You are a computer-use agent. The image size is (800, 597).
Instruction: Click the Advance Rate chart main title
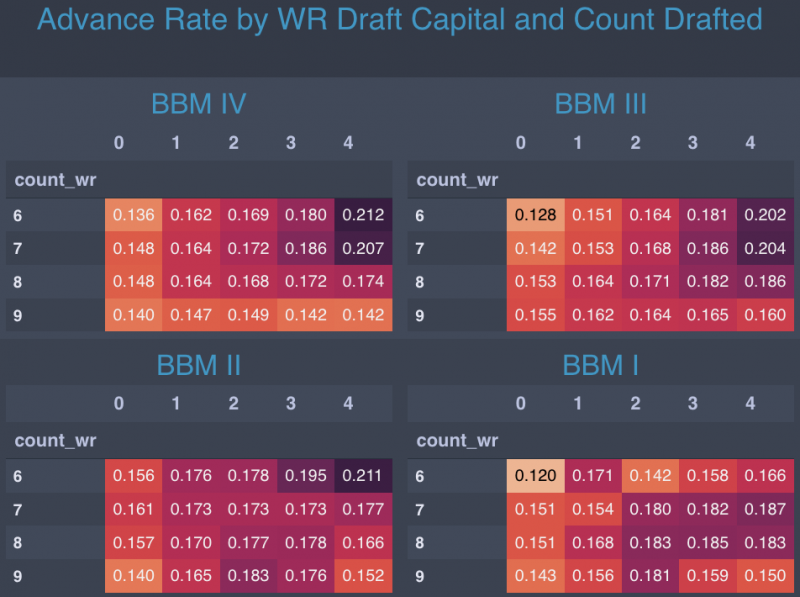(399, 20)
